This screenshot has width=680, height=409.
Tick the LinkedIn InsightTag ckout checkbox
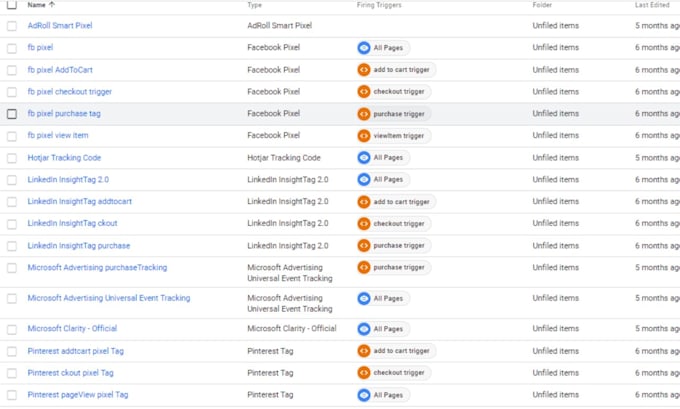12,224
